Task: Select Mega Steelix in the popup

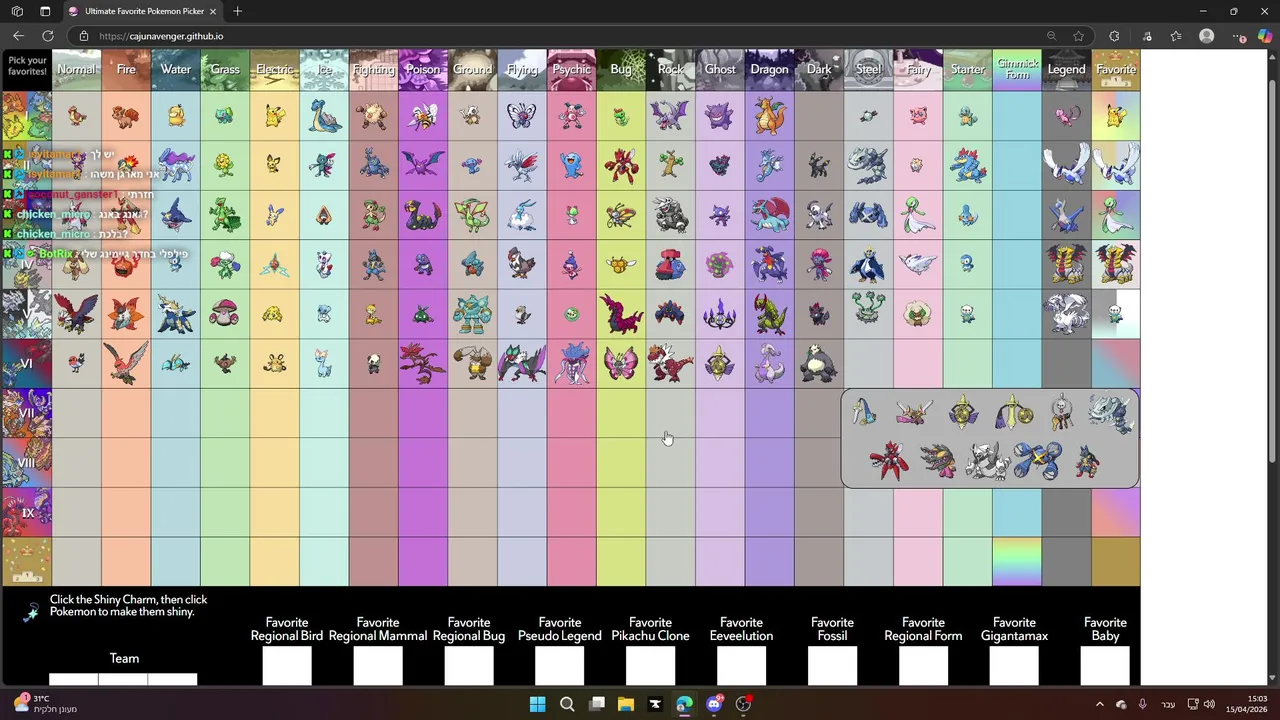Action: click(x=1111, y=412)
